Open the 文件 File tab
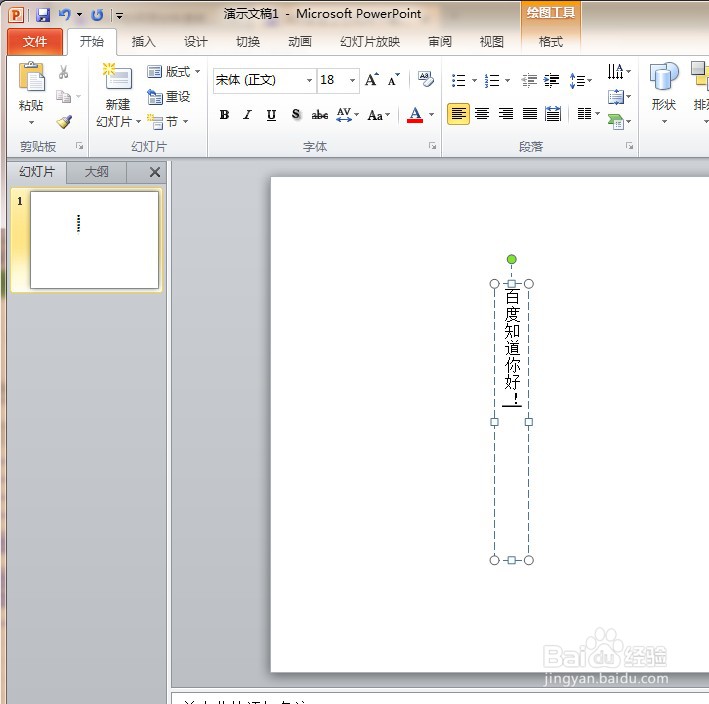709x704 pixels. (x=35, y=42)
